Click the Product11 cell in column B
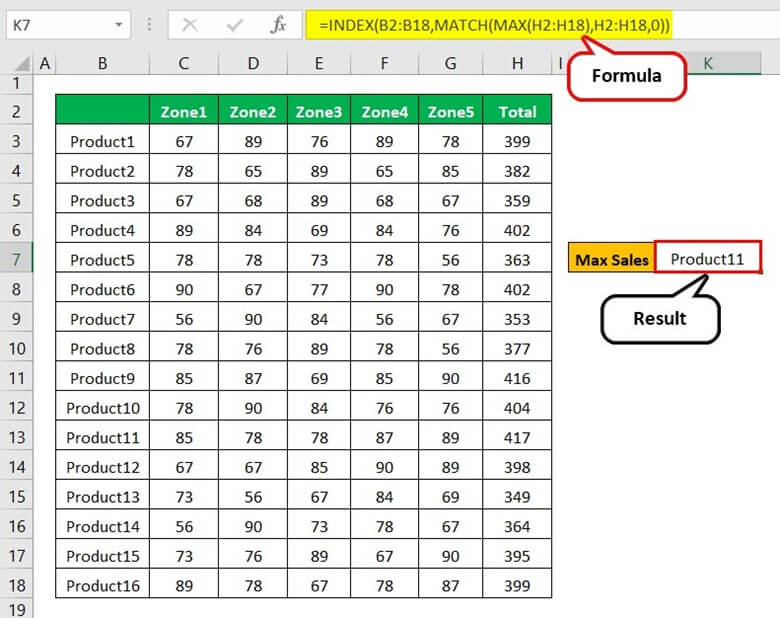The width and height of the screenshot is (780, 618). pos(102,437)
